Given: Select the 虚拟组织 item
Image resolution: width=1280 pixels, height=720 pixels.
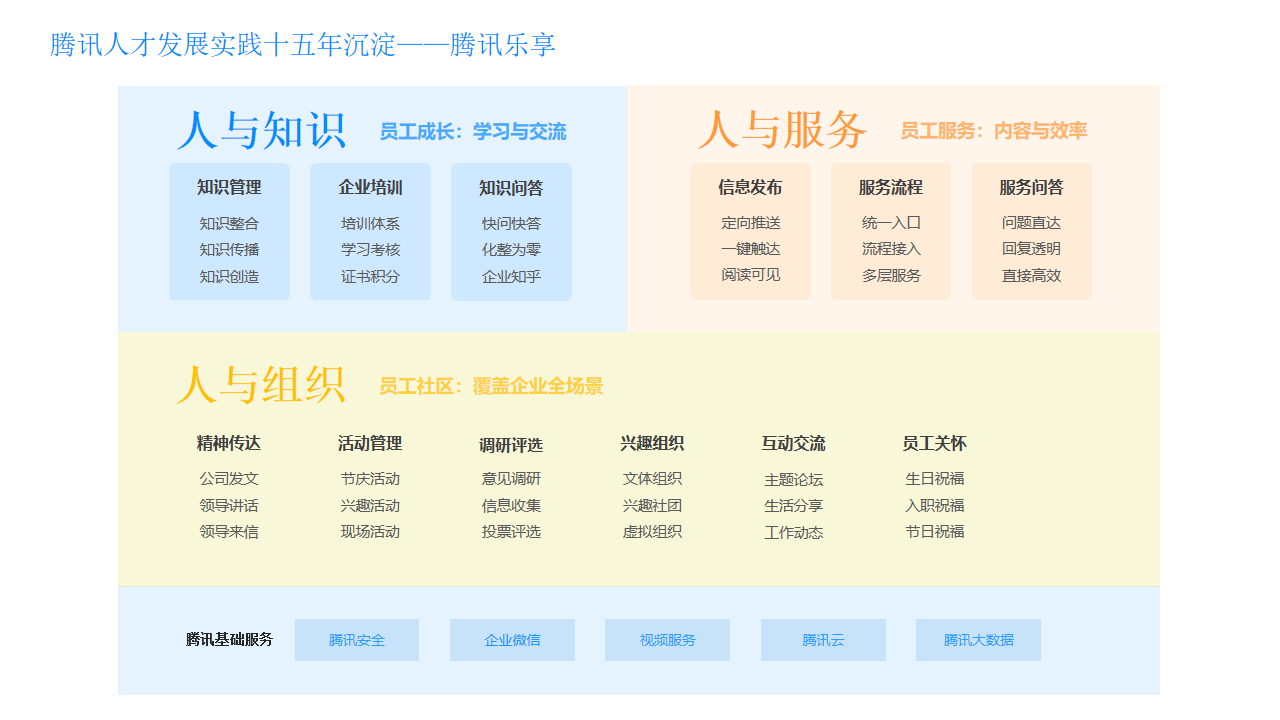Looking at the screenshot, I should click(x=652, y=531).
